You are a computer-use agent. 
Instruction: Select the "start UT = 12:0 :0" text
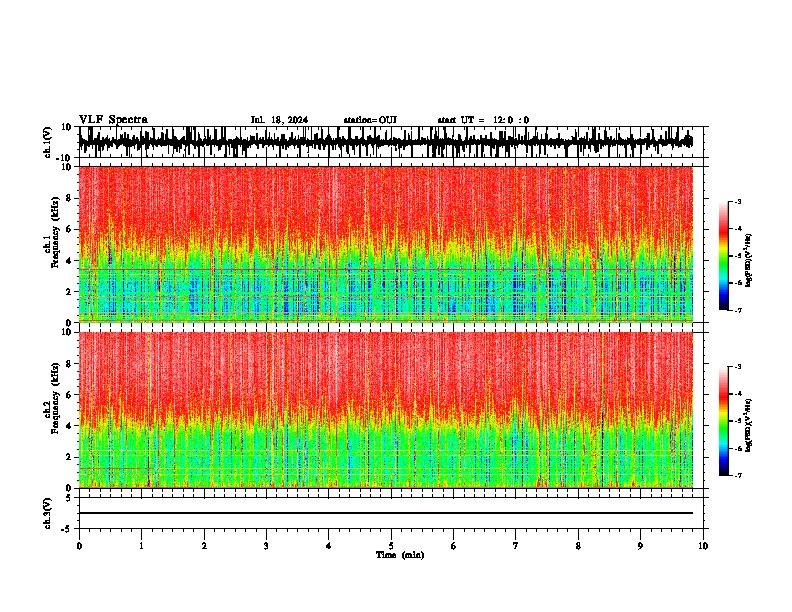(483, 120)
